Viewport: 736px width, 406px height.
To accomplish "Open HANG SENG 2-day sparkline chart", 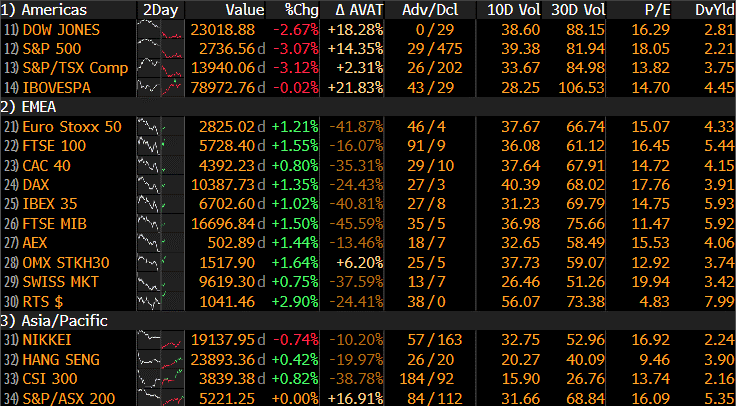I will coord(160,360).
